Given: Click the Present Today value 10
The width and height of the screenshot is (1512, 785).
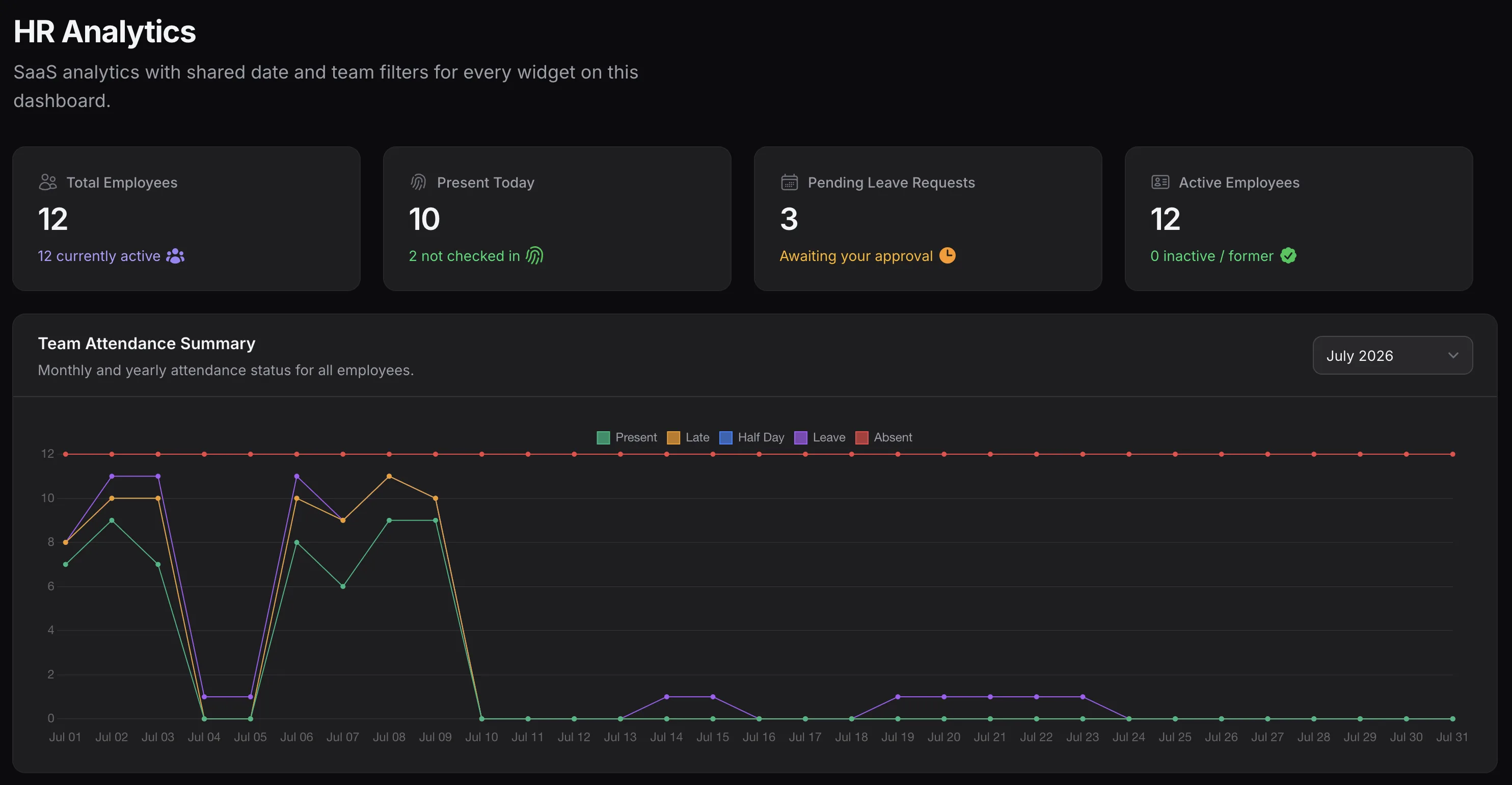Looking at the screenshot, I should [x=424, y=219].
